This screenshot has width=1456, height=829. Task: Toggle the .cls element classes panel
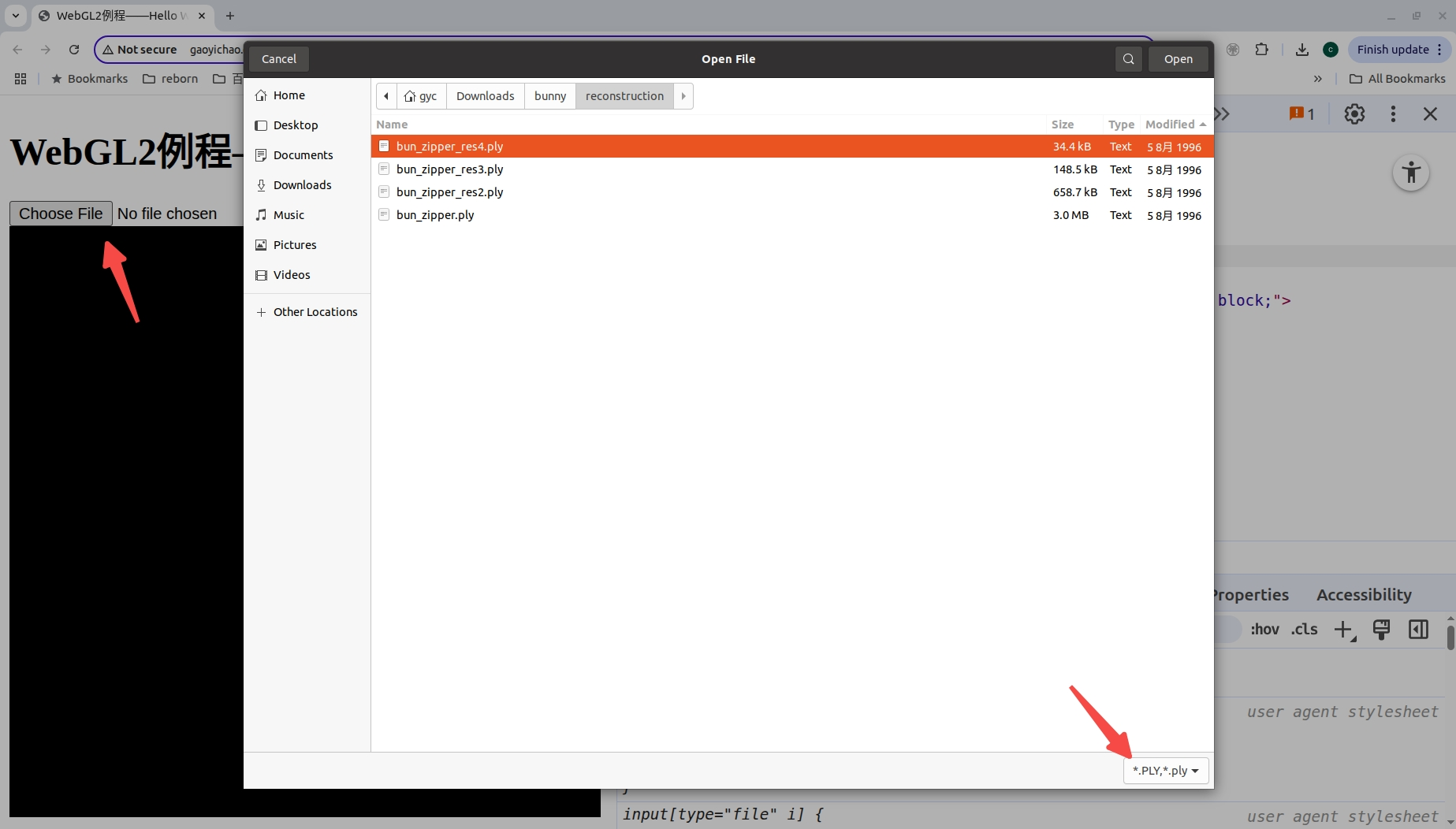point(1305,630)
